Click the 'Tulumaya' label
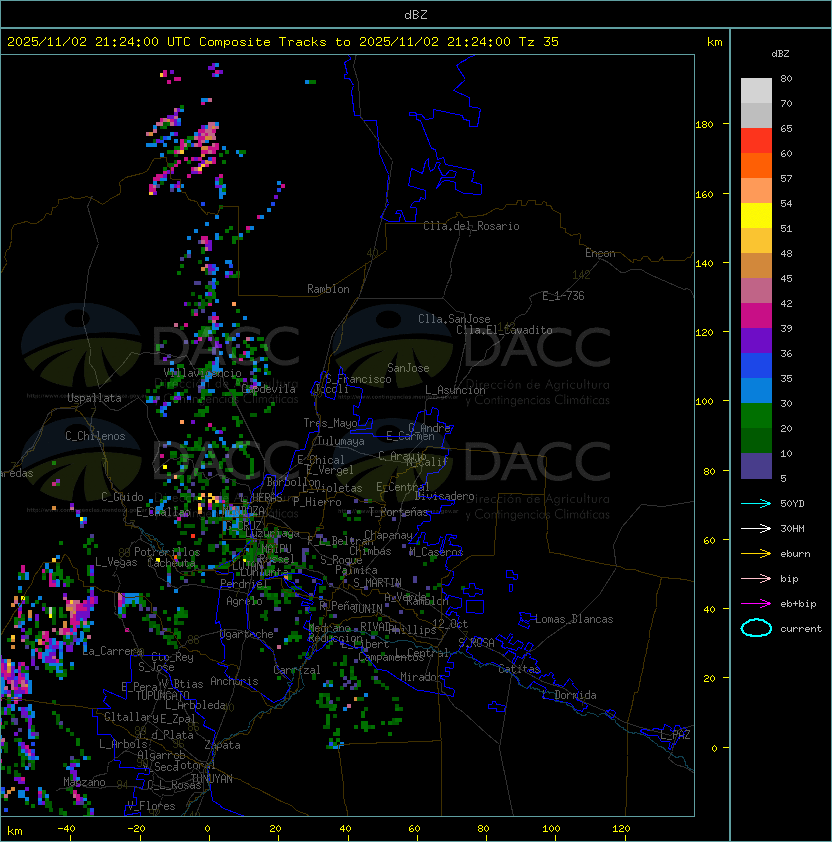This screenshot has height=842, width=832. (x=341, y=441)
